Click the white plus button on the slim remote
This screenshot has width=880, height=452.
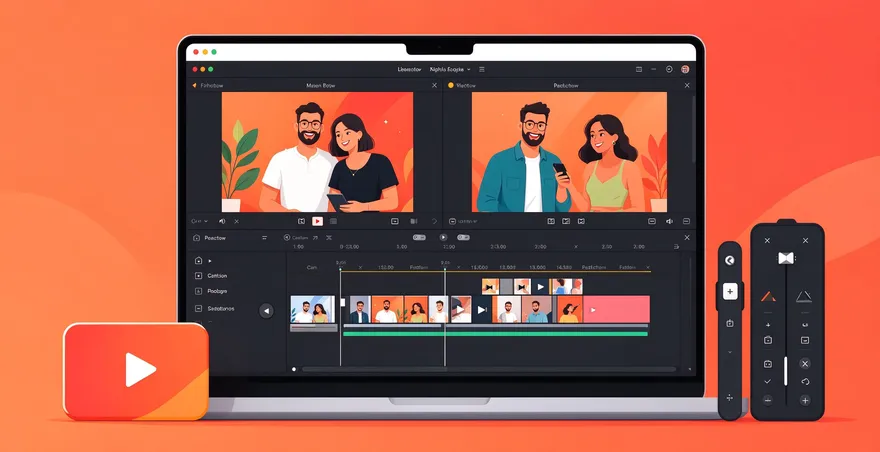click(x=730, y=291)
